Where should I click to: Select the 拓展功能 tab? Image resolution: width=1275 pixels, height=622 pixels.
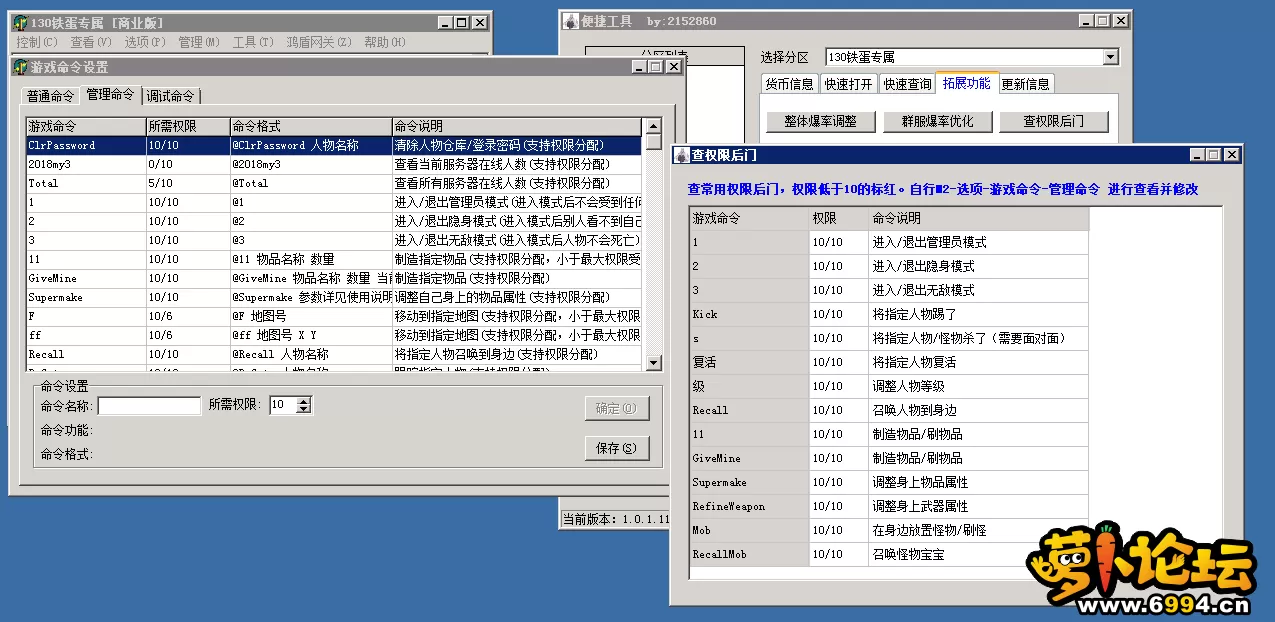(967, 83)
